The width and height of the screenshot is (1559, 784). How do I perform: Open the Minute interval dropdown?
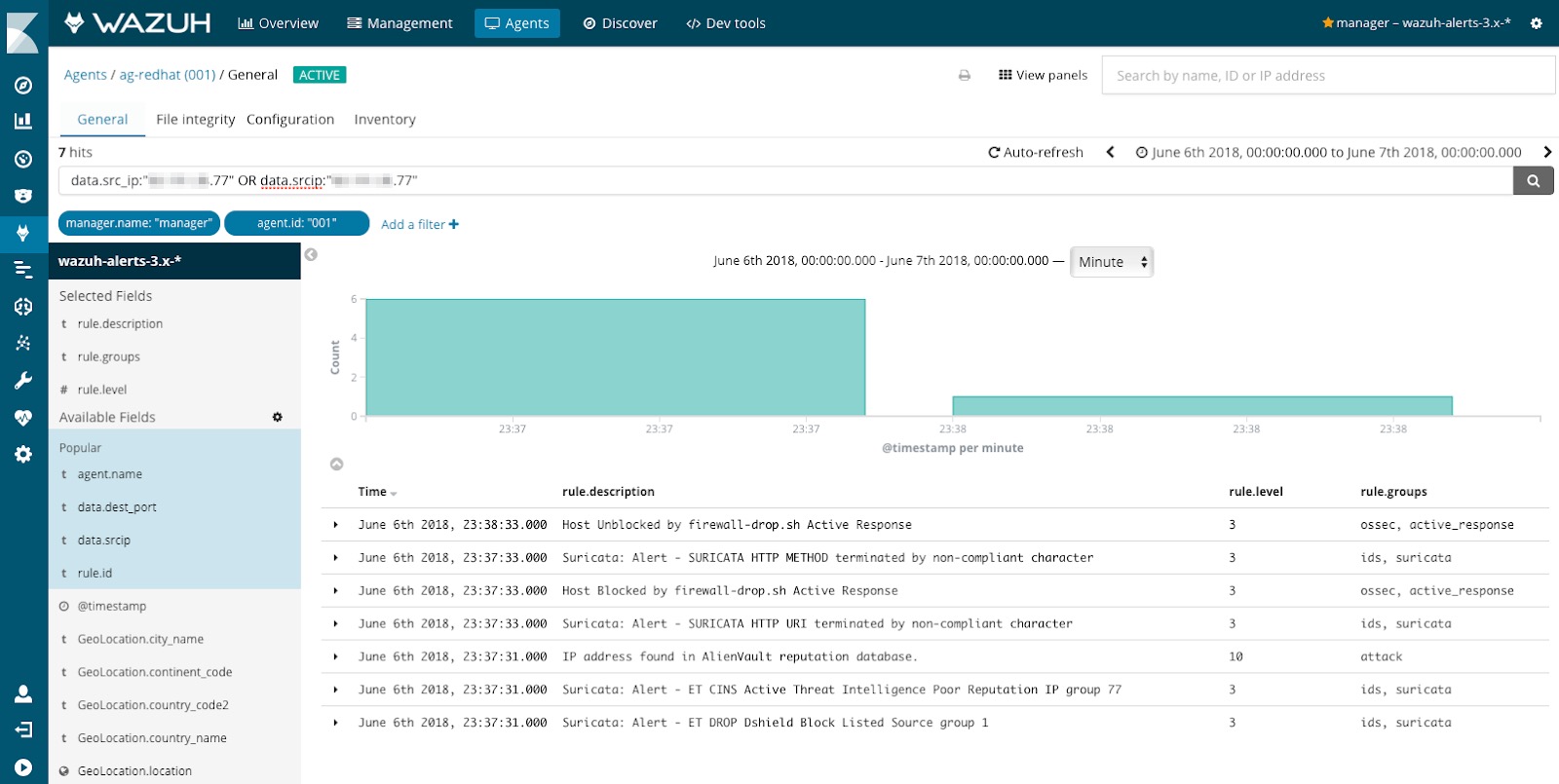1112,262
